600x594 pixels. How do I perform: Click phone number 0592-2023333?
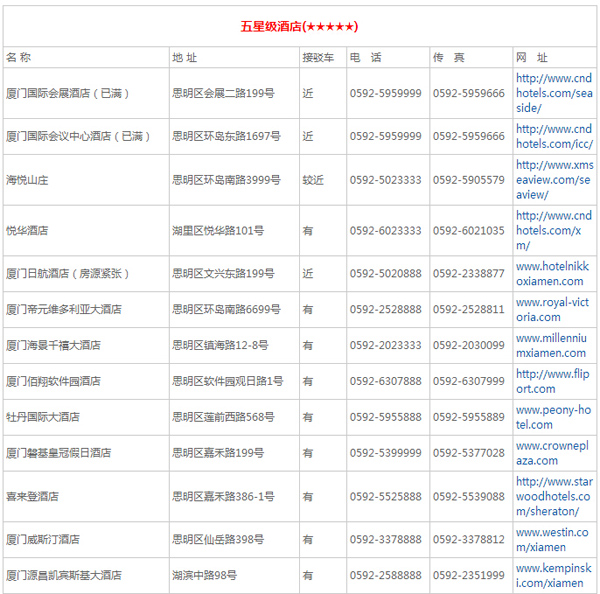[x=385, y=345]
